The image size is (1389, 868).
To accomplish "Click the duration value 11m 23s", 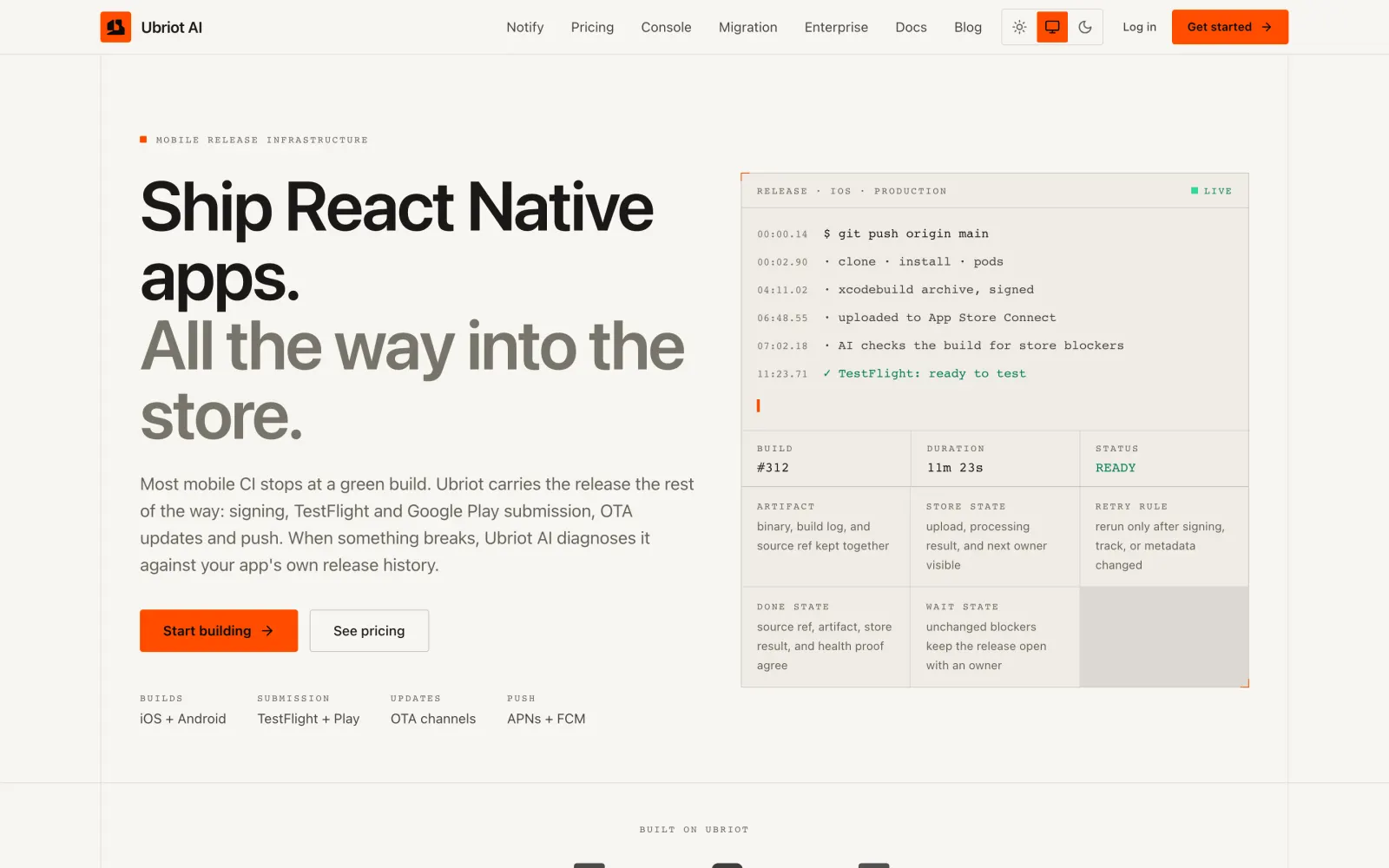I will click(x=955, y=468).
